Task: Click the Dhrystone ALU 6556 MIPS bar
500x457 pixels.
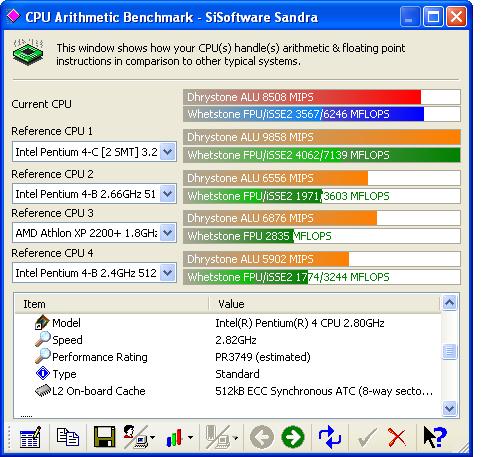Action: point(322,178)
